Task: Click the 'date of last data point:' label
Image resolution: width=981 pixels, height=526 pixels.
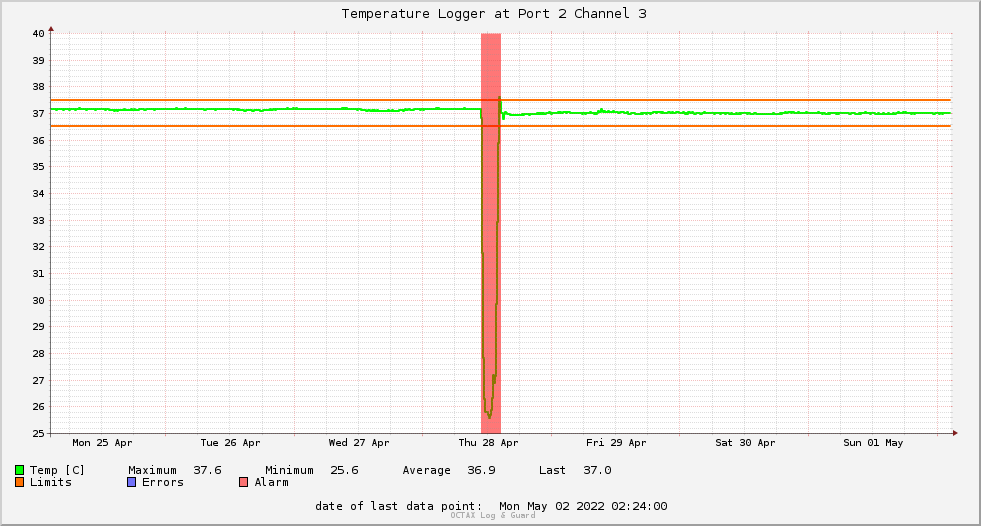Action: pyautogui.click(x=399, y=506)
